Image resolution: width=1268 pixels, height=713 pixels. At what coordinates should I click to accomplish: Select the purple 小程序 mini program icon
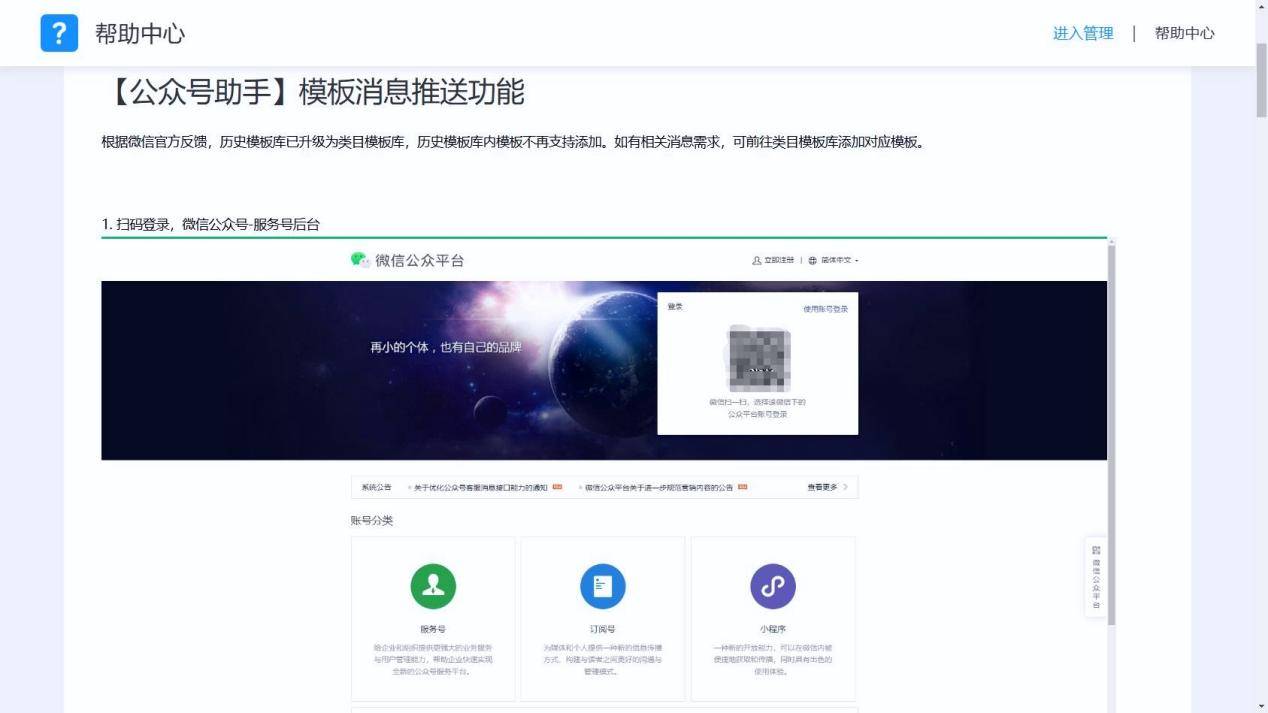(x=773, y=586)
